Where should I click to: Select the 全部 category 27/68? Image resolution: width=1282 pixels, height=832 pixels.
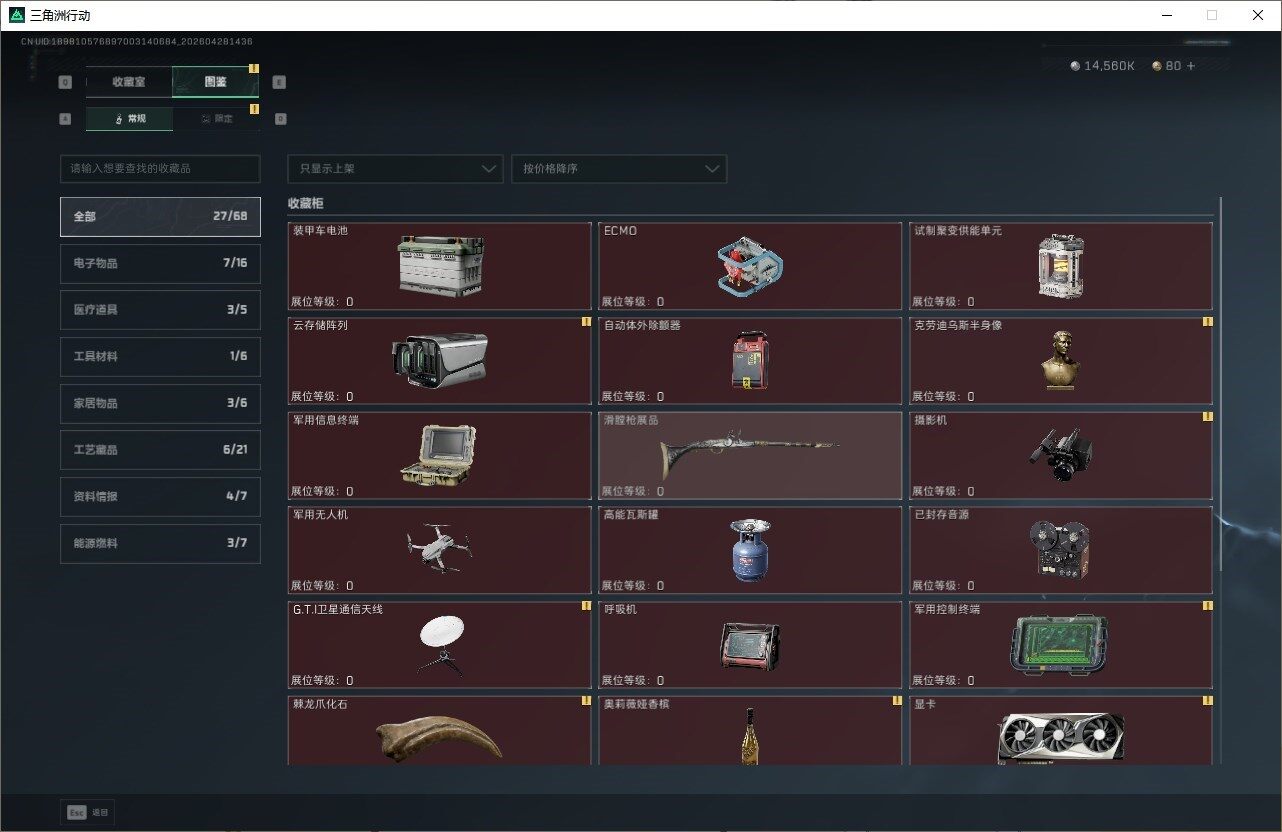pyautogui.click(x=160, y=217)
